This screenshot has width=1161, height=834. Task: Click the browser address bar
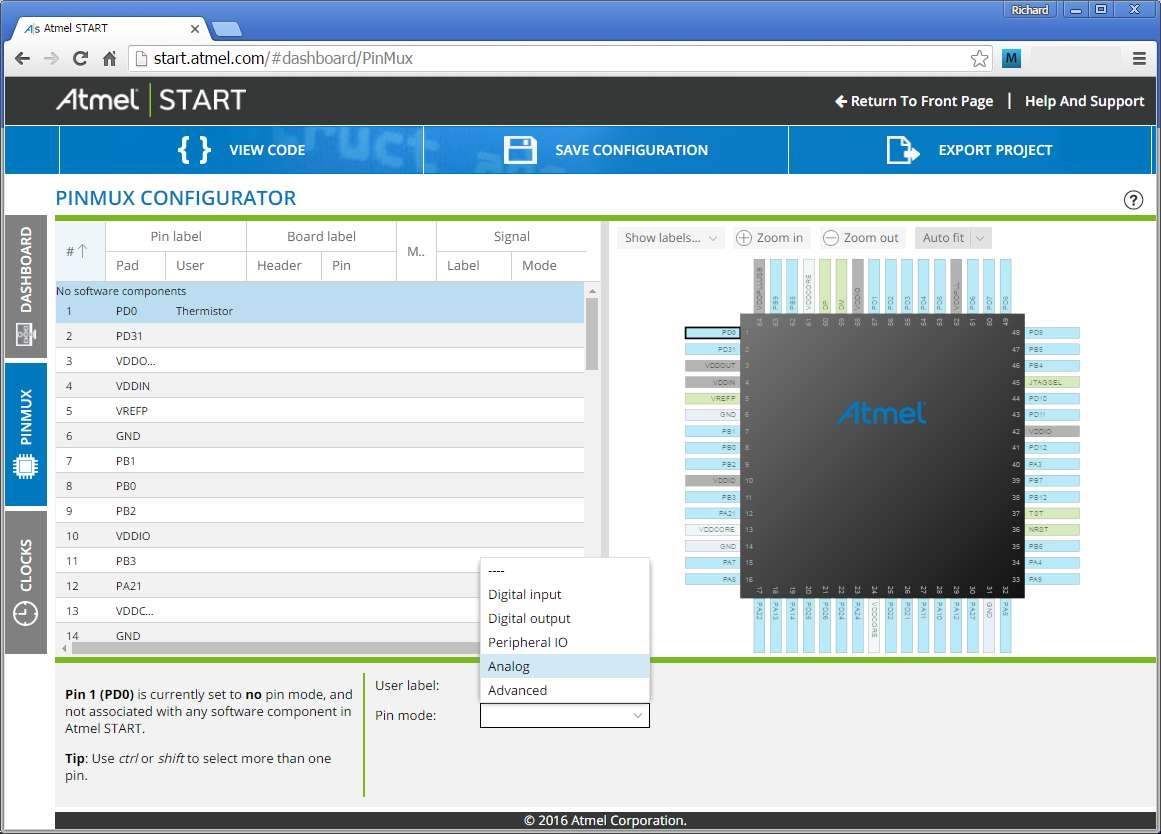pyautogui.click(x=561, y=59)
